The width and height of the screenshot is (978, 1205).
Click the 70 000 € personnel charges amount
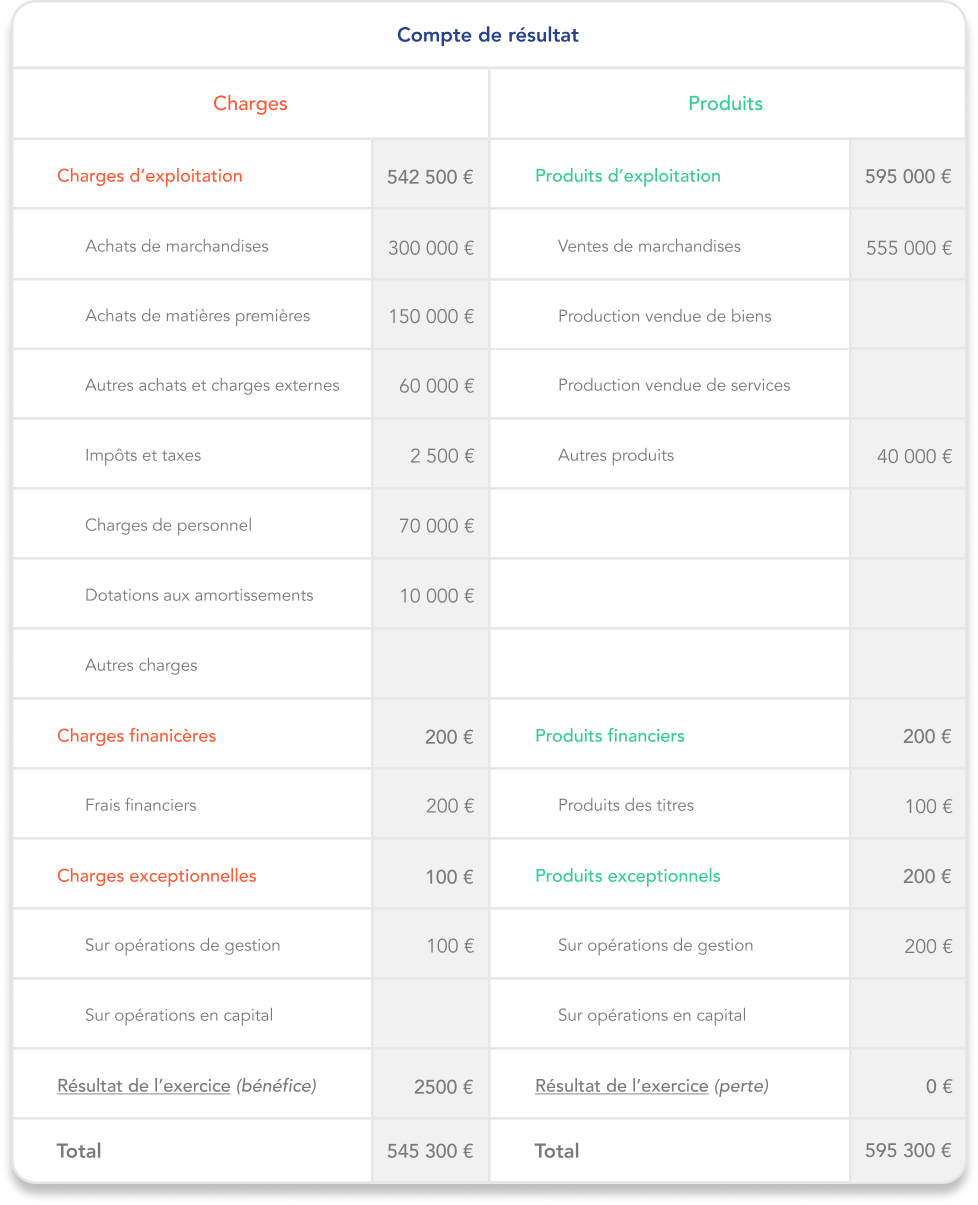pyautogui.click(x=436, y=526)
